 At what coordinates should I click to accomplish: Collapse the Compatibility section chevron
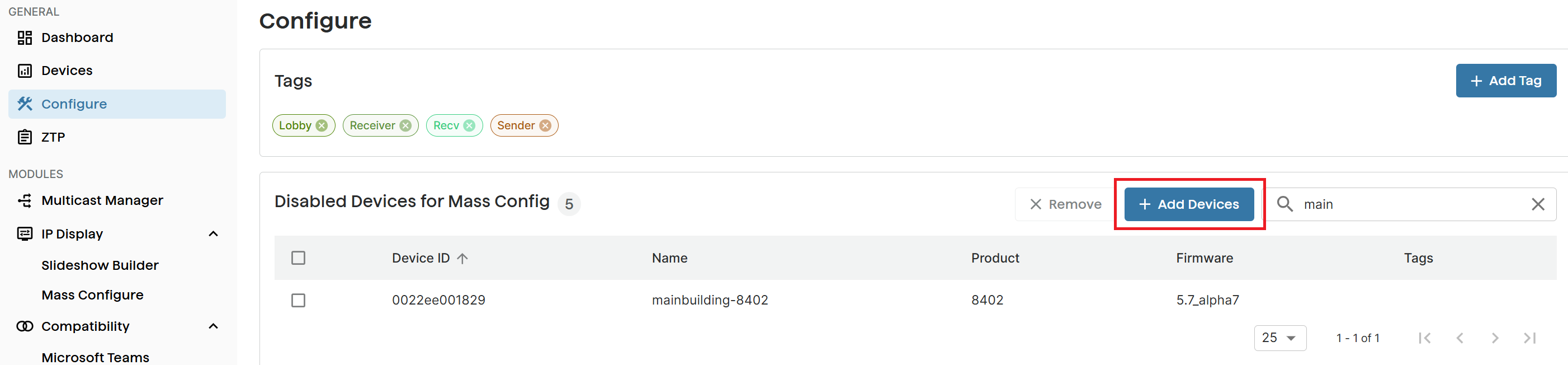213,326
